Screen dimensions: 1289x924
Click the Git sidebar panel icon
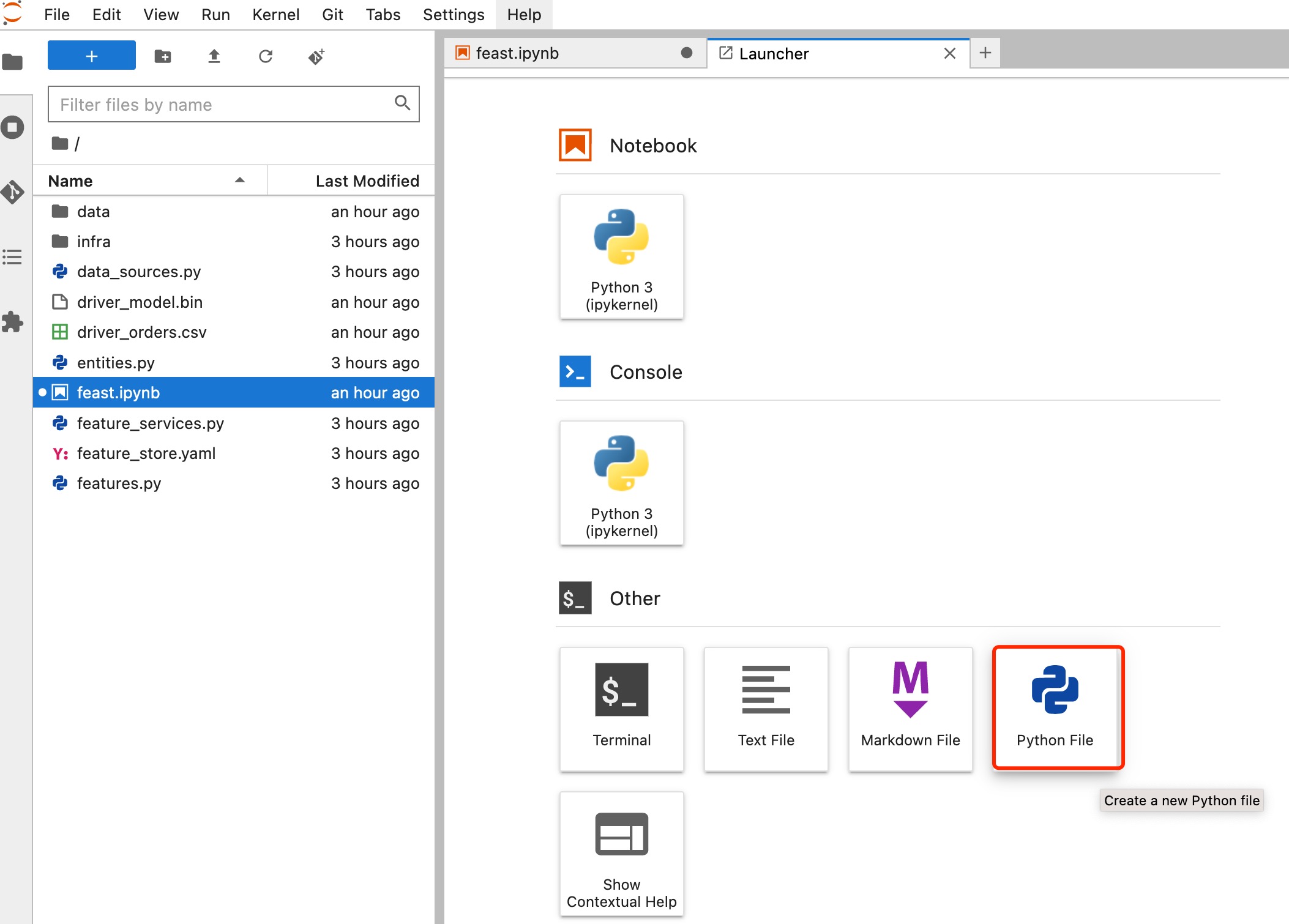click(x=14, y=191)
